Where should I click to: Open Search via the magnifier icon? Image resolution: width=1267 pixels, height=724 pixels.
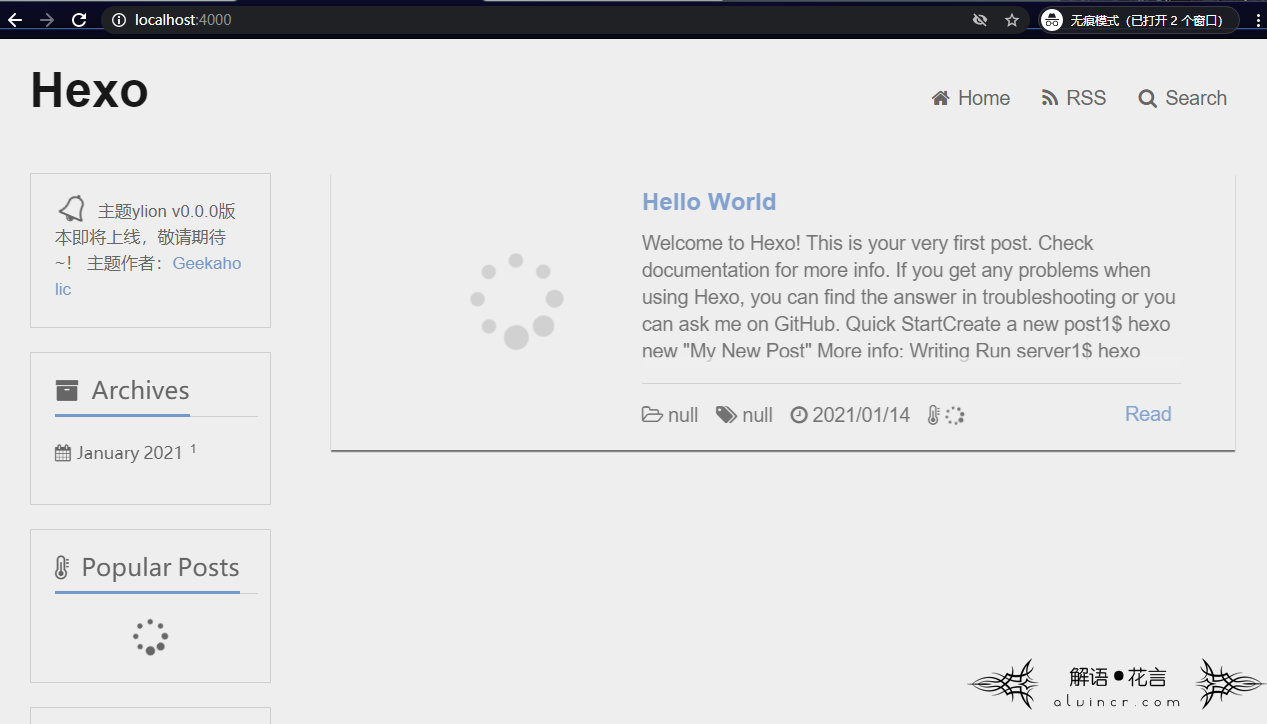tap(1147, 98)
